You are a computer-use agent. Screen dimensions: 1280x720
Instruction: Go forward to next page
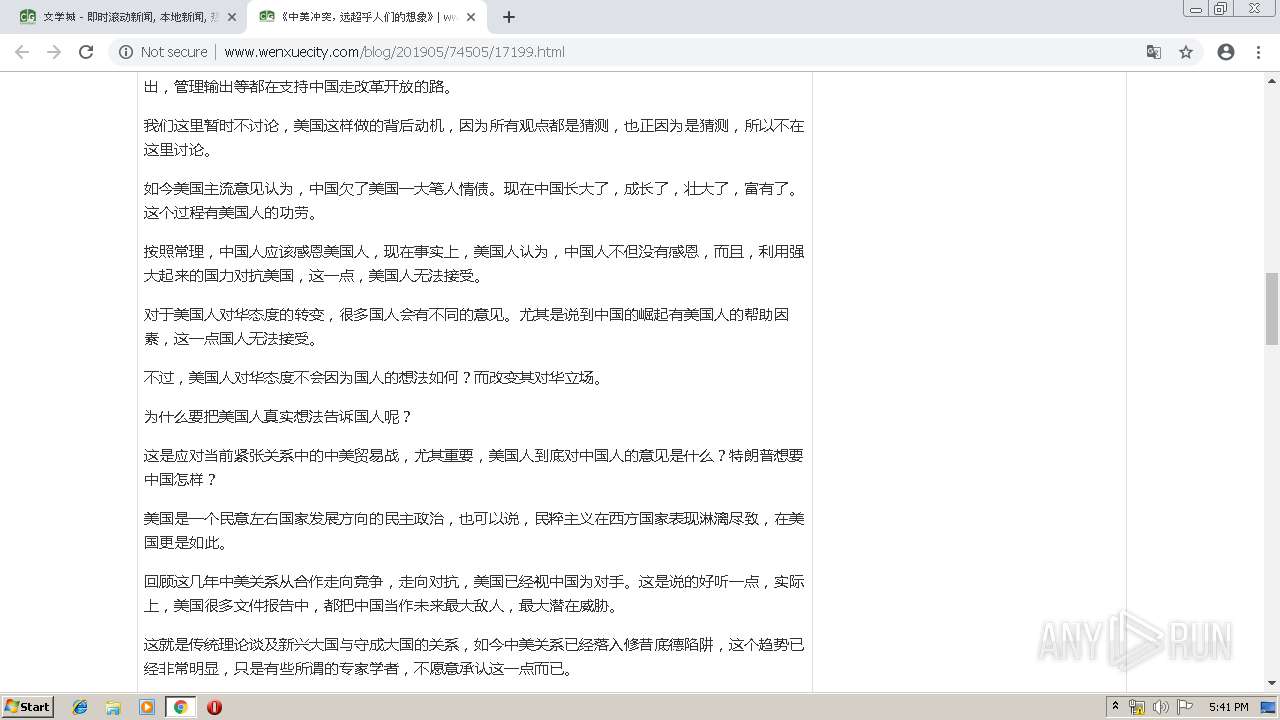tap(54, 52)
